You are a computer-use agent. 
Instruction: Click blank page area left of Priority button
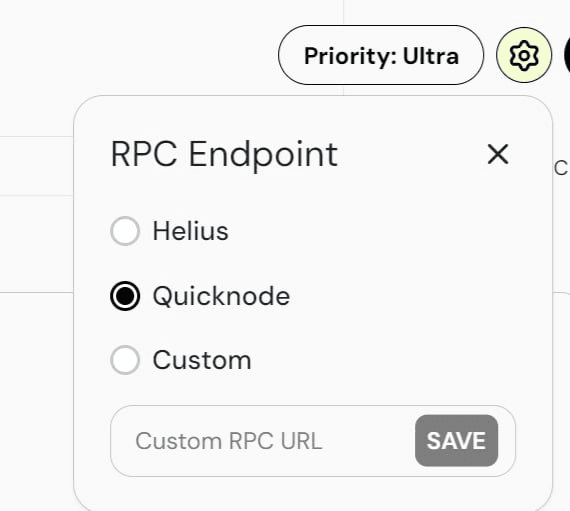145,55
